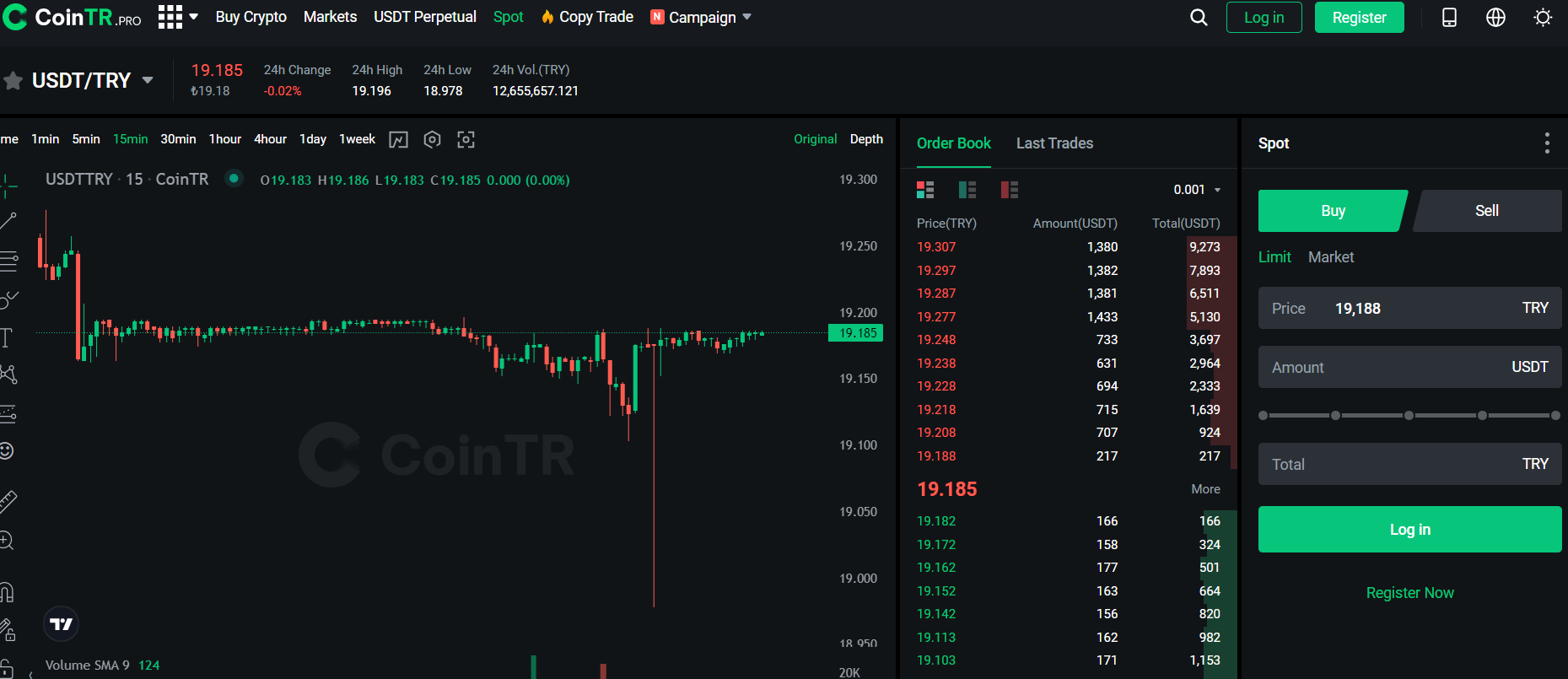This screenshot has width=1568, height=679.
Task: Select the 4hour timeframe
Action: [x=271, y=139]
